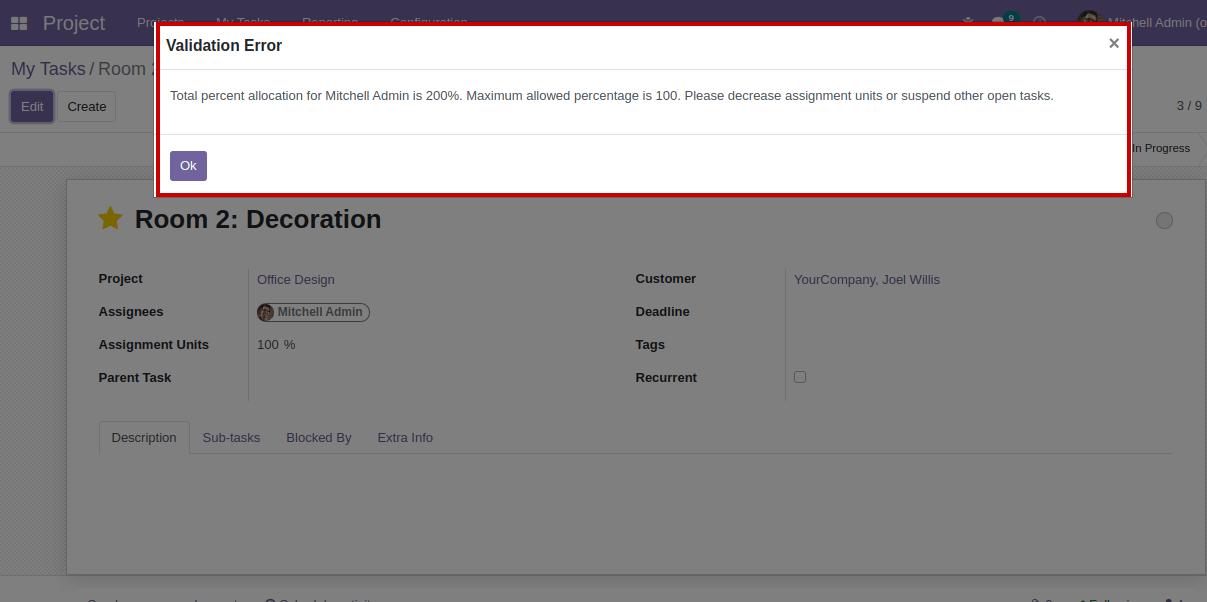The height and width of the screenshot is (602, 1207).
Task: Open the main apps menu grid icon
Action: click(18, 22)
